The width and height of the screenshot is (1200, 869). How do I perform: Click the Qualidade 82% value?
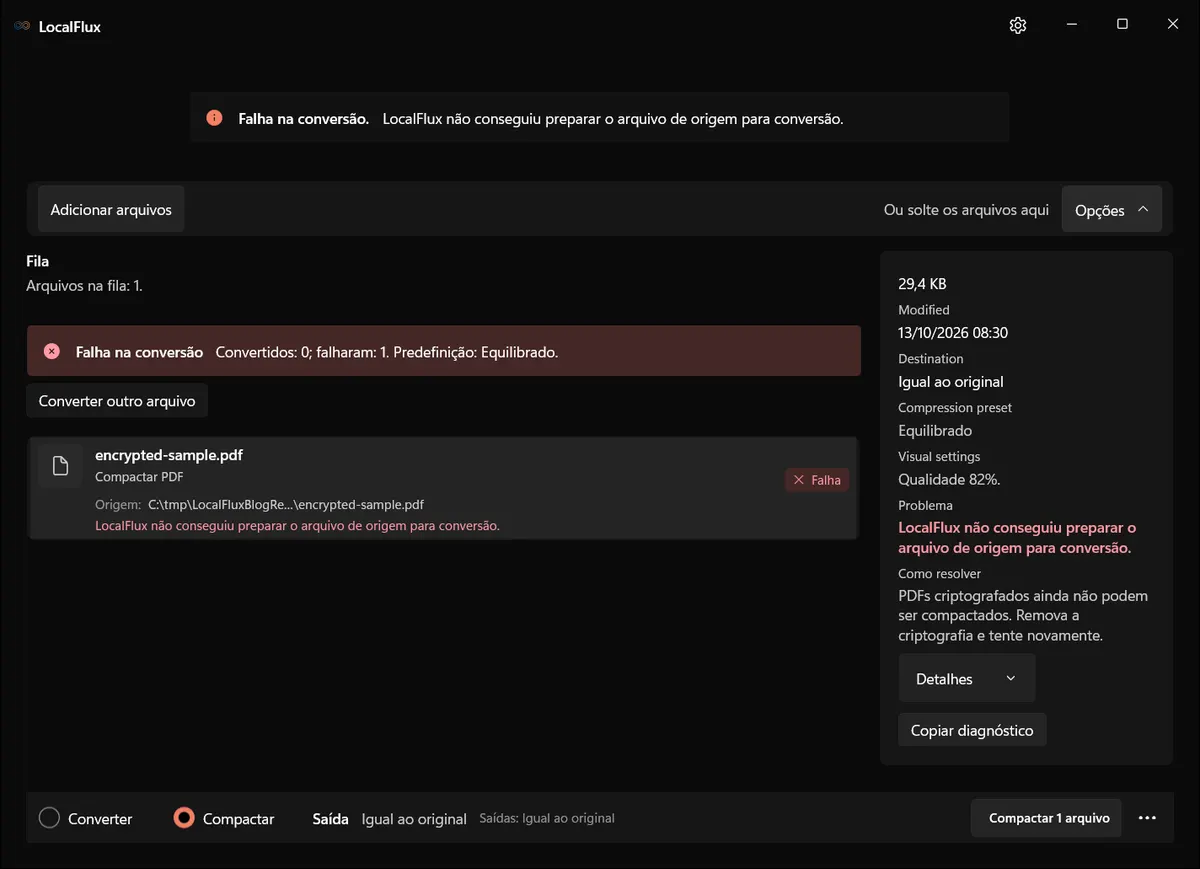coord(949,480)
